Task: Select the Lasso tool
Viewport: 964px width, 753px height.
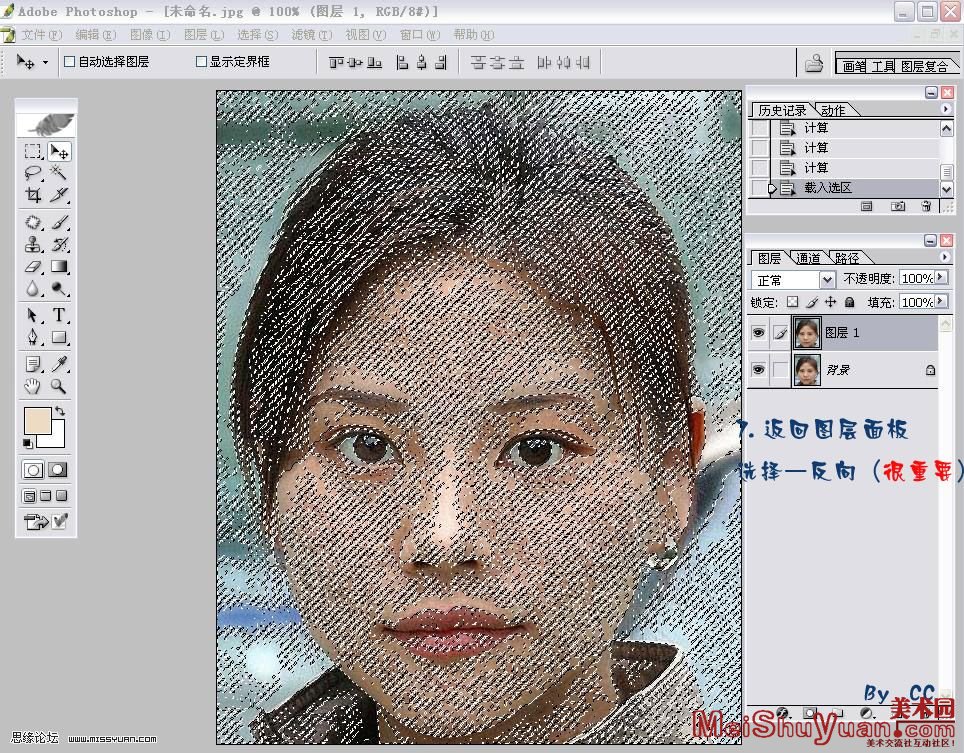Action: (x=33, y=173)
